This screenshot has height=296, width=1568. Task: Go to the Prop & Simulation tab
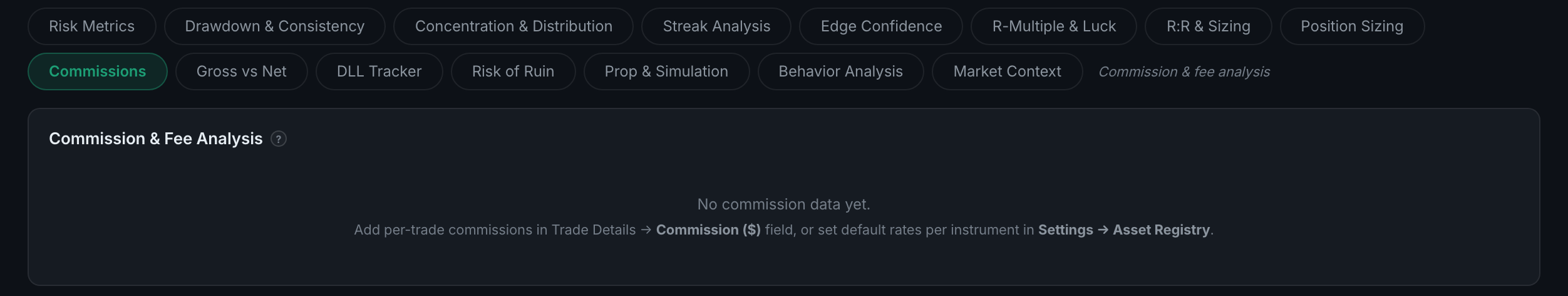(667, 71)
